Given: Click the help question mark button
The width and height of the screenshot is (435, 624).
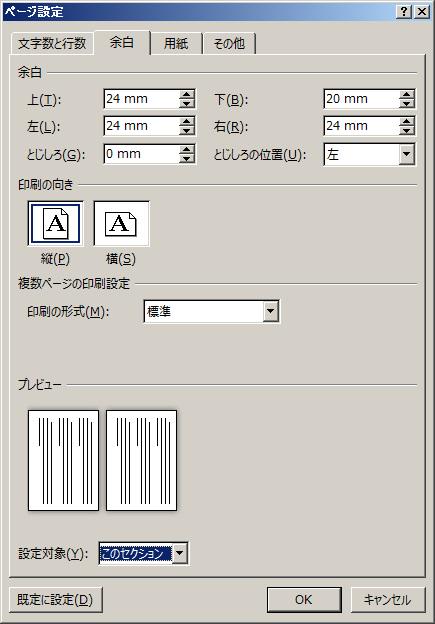Looking at the screenshot, I should pyautogui.click(x=404, y=12).
